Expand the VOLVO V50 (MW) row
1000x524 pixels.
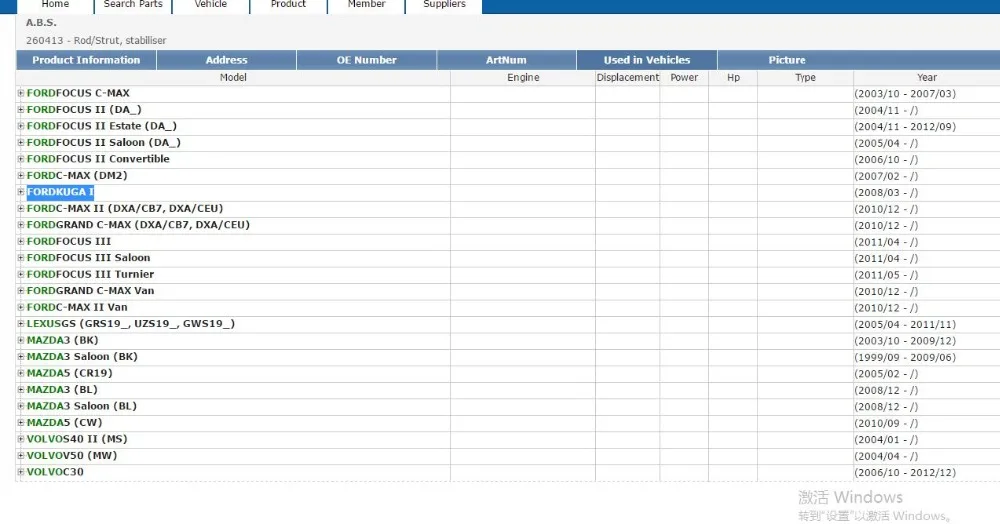click(x=21, y=456)
